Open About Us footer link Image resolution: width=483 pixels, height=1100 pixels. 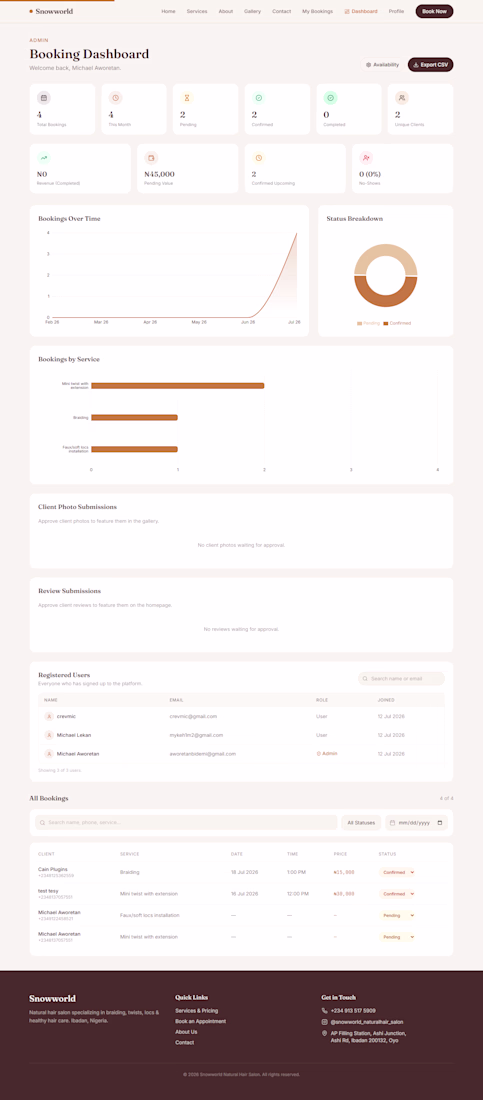[x=186, y=1032]
